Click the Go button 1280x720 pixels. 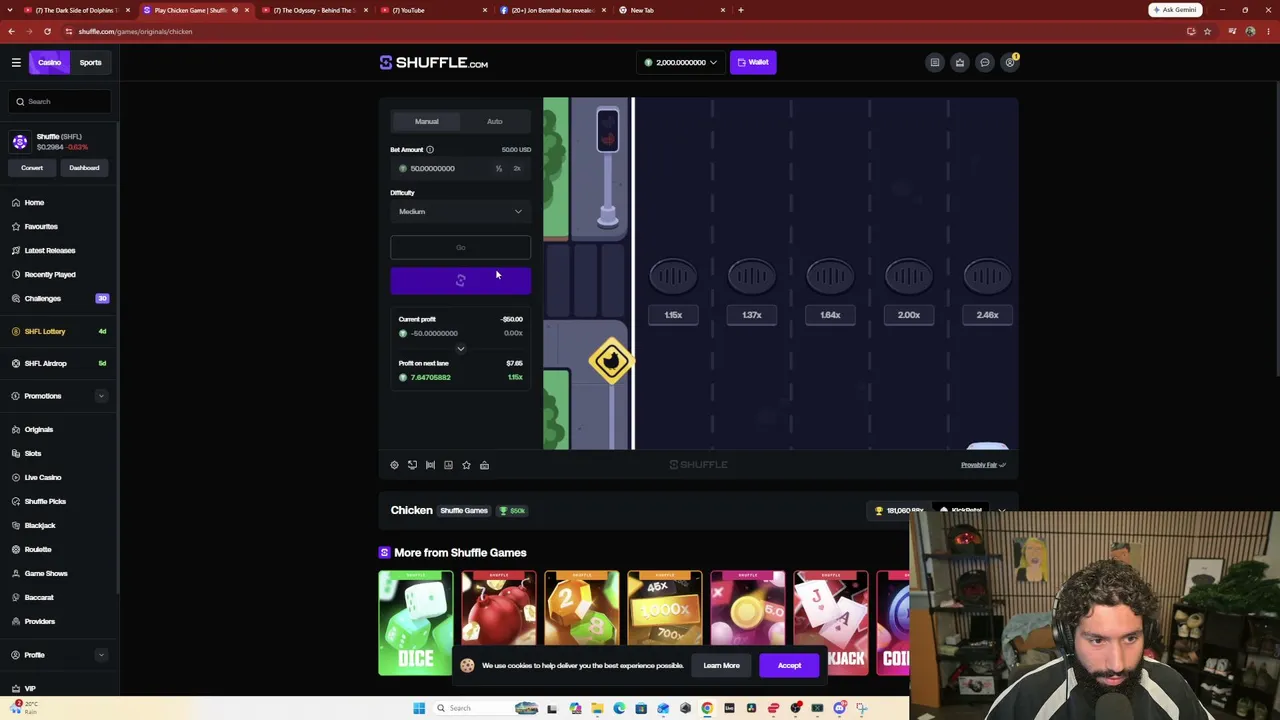(x=460, y=247)
